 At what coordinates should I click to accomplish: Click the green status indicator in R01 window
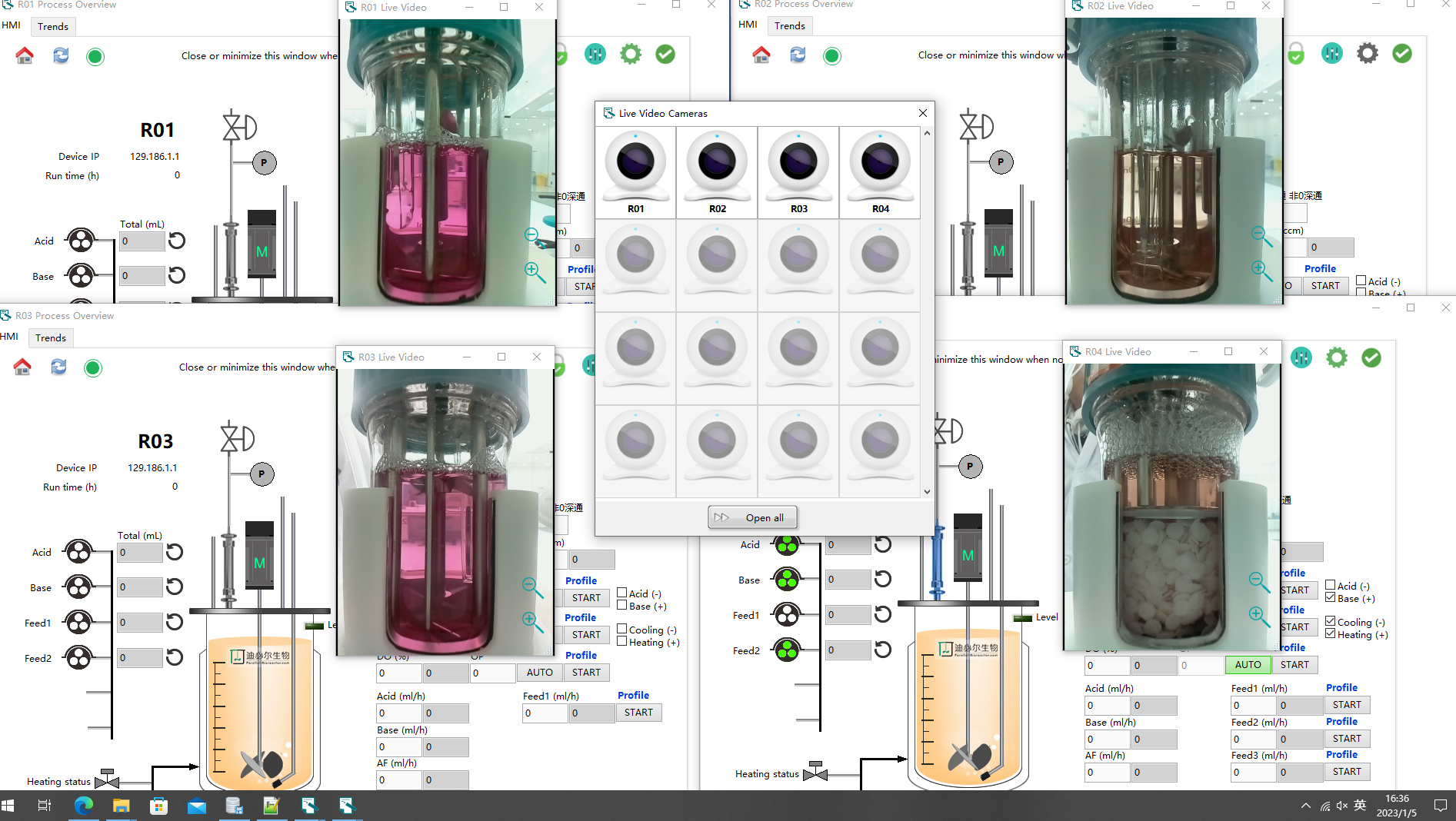95,56
